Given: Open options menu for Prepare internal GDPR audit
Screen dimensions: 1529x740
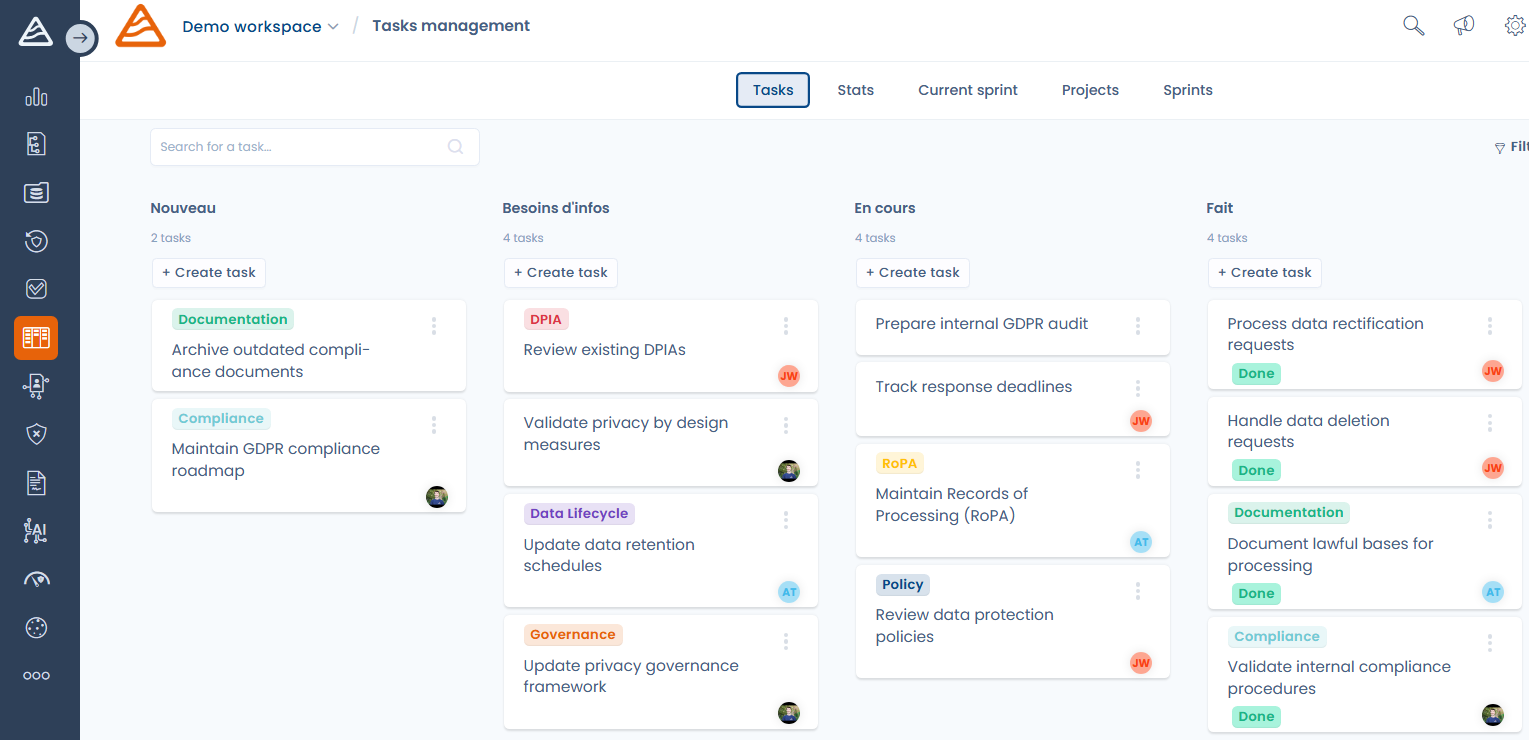Looking at the screenshot, I should coord(1138,326).
